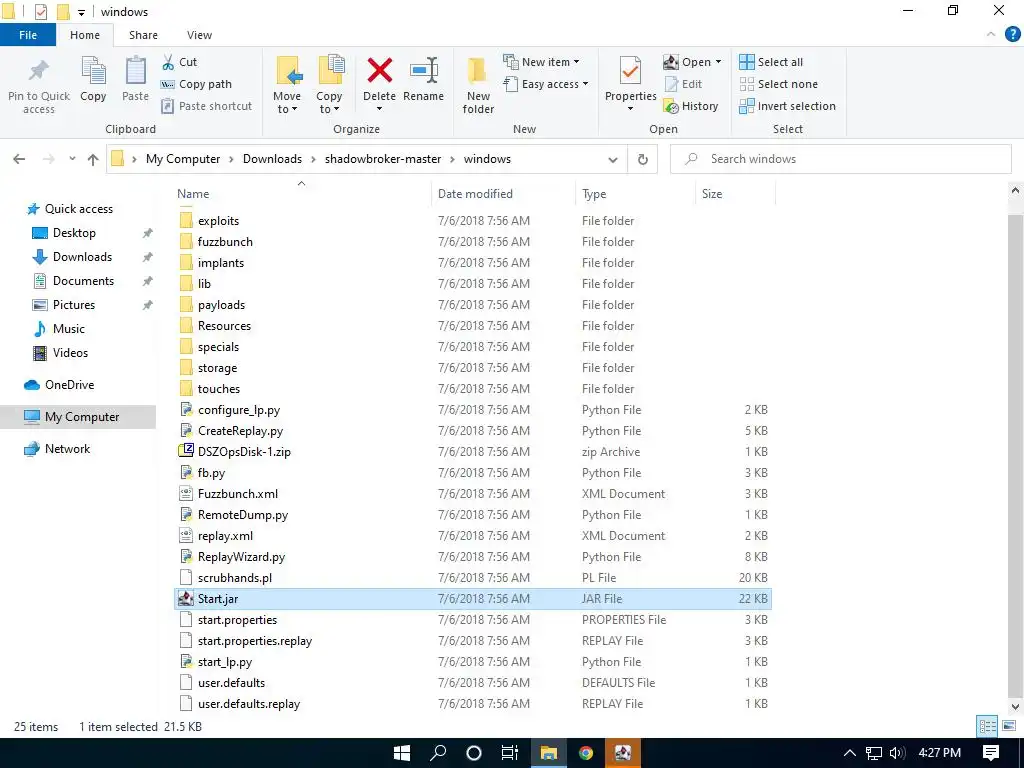The width and height of the screenshot is (1024, 768).
Task: Select the Start.jar file
Action: click(x=473, y=599)
